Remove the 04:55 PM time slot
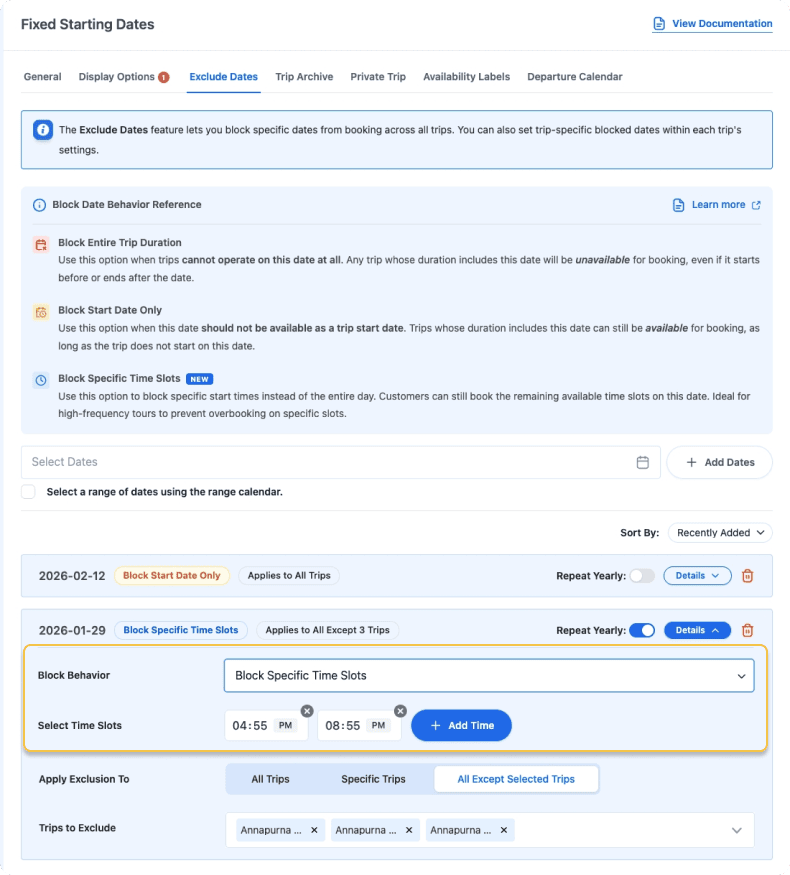 (307, 711)
